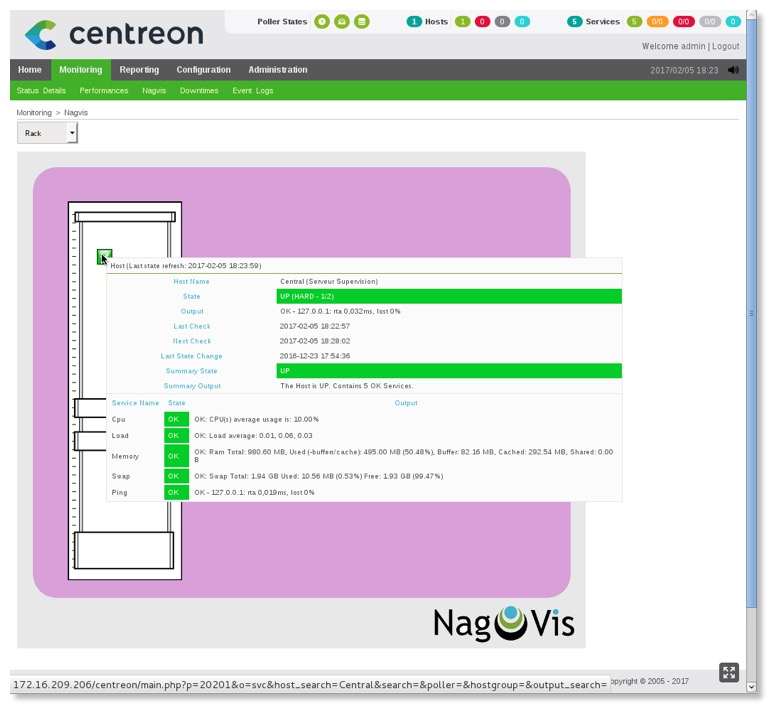The width and height of the screenshot is (767, 704).
Task: Click the red hosts down counter
Action: pos(482,22)
